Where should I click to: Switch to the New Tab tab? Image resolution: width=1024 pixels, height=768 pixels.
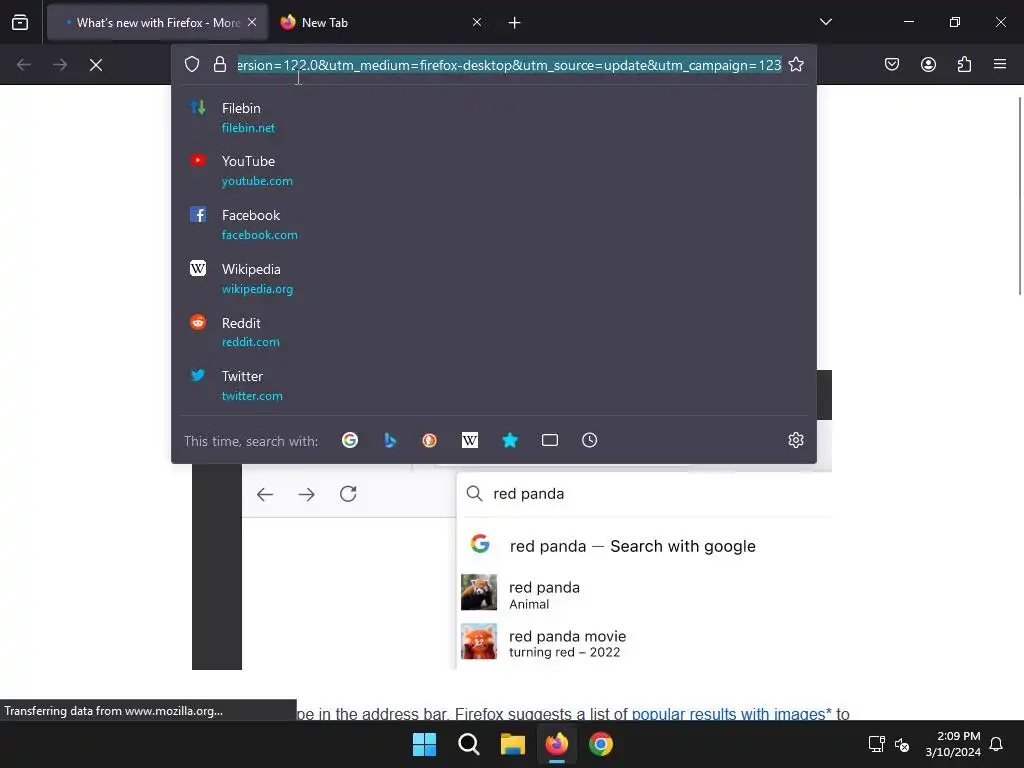(x=379, y=22)
